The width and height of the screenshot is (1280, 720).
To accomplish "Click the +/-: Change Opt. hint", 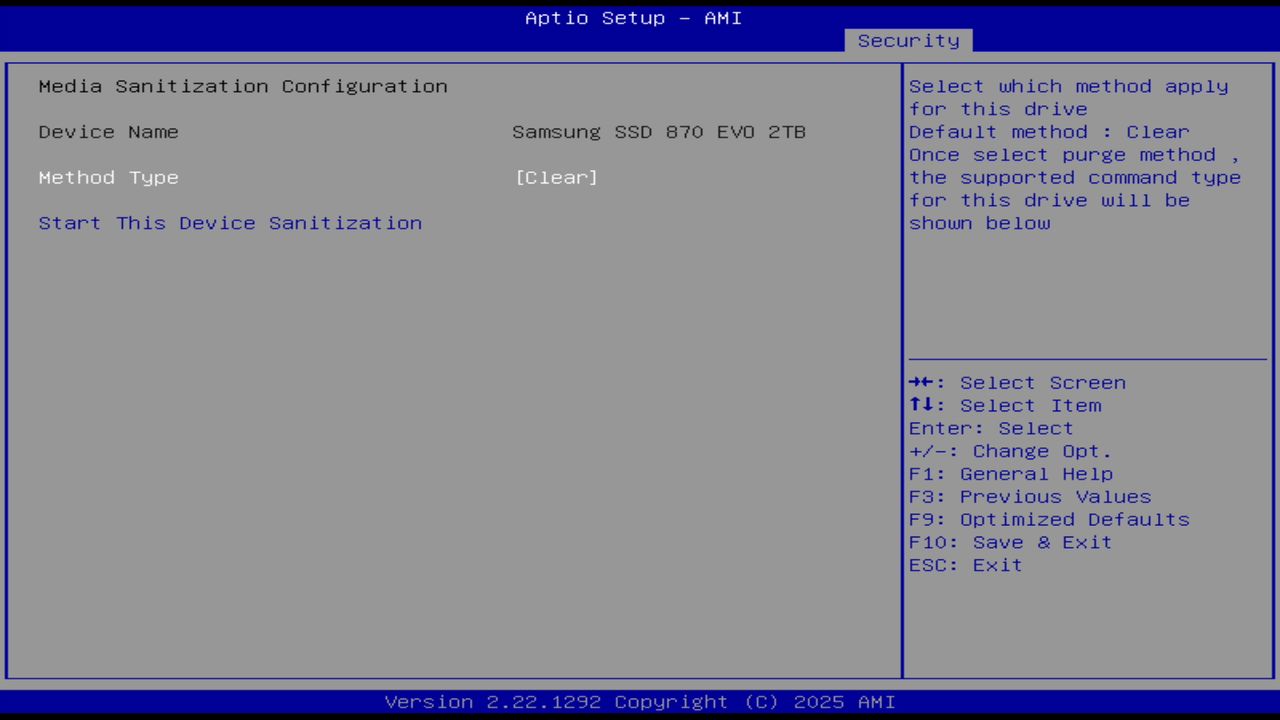I will [1011, 451].
